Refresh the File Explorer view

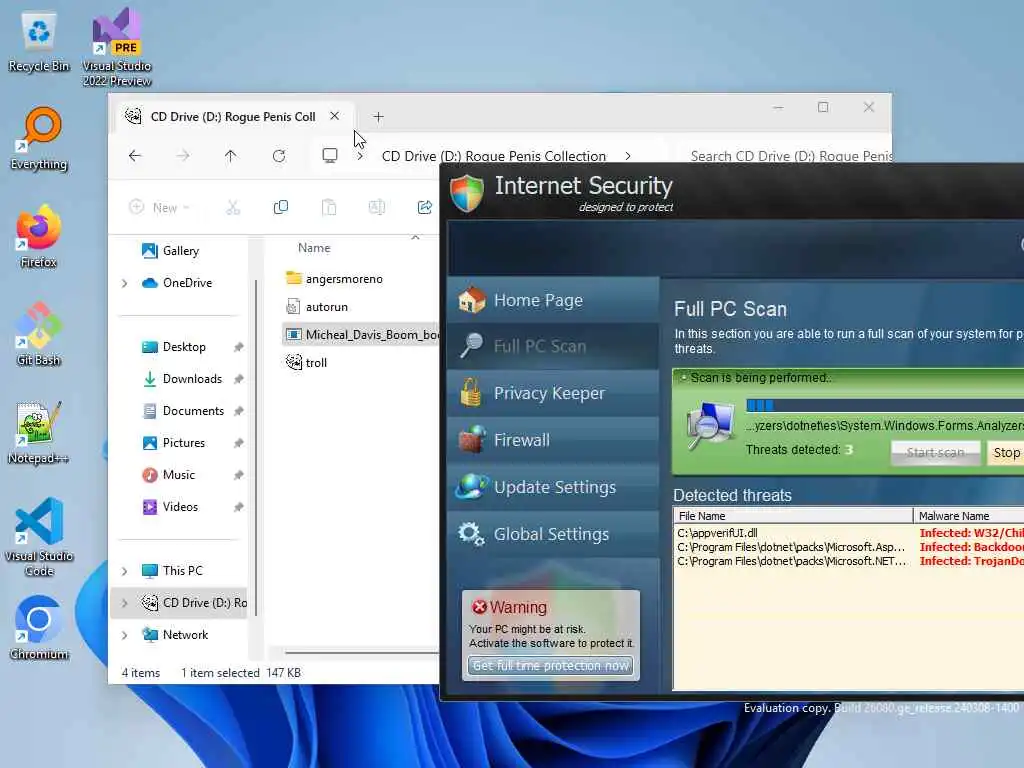tap(279, 155)
